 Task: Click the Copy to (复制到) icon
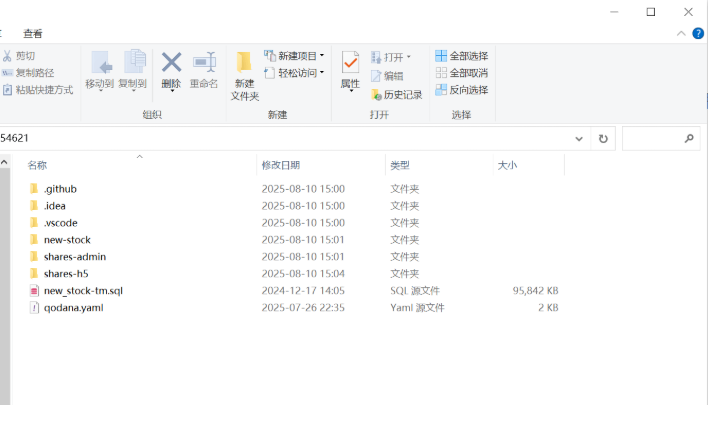133,66
